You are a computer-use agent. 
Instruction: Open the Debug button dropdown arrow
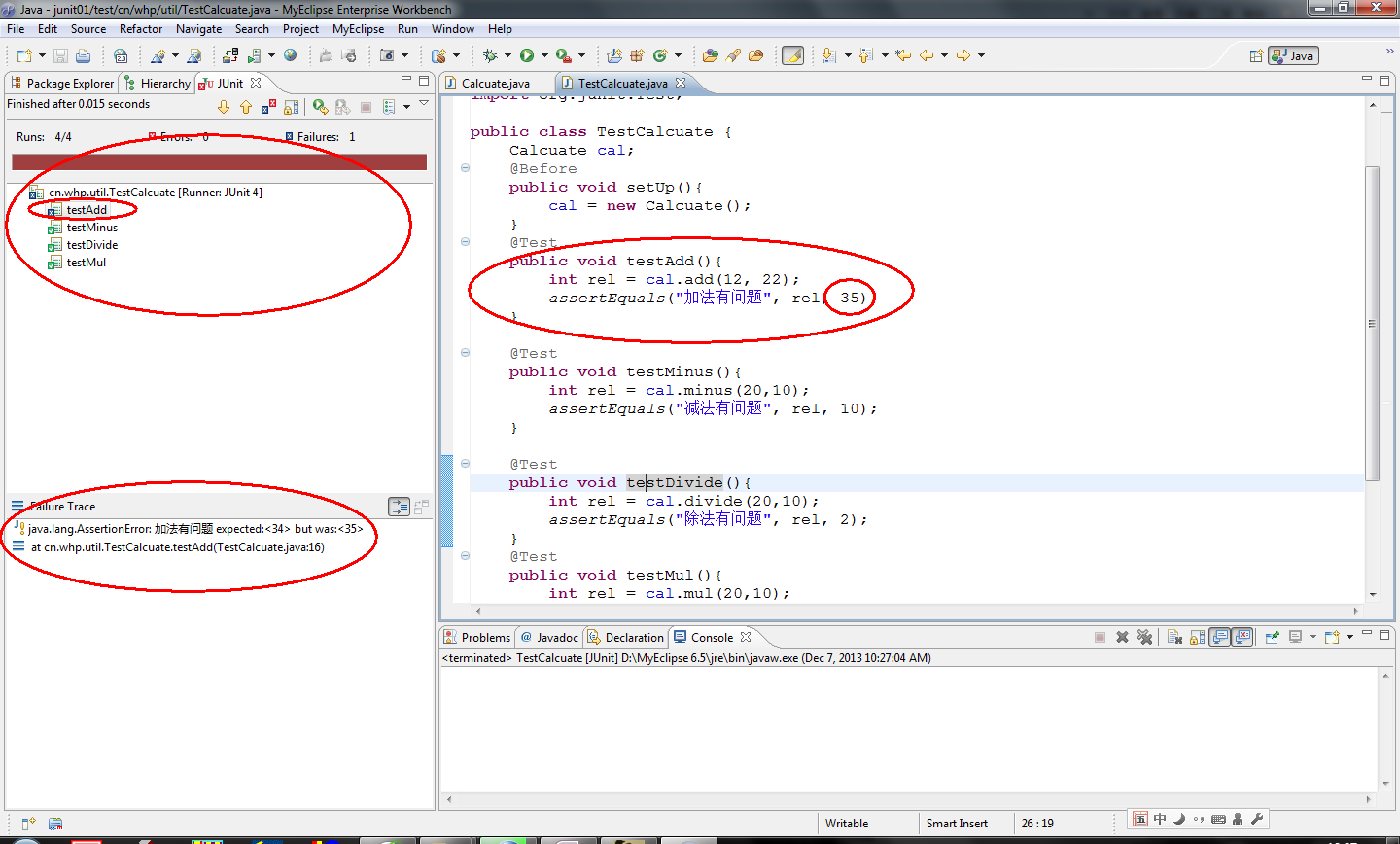pos(507,55)
